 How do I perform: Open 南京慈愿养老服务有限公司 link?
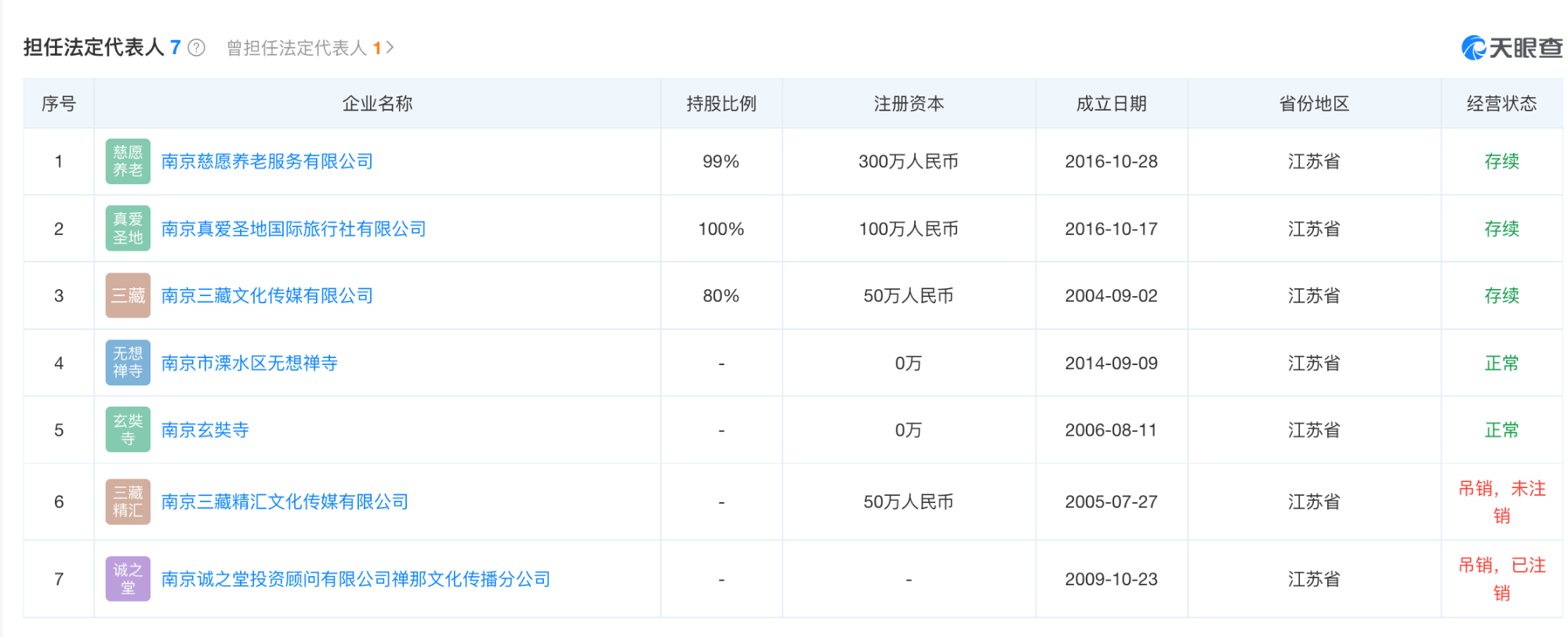coord(267,161)
